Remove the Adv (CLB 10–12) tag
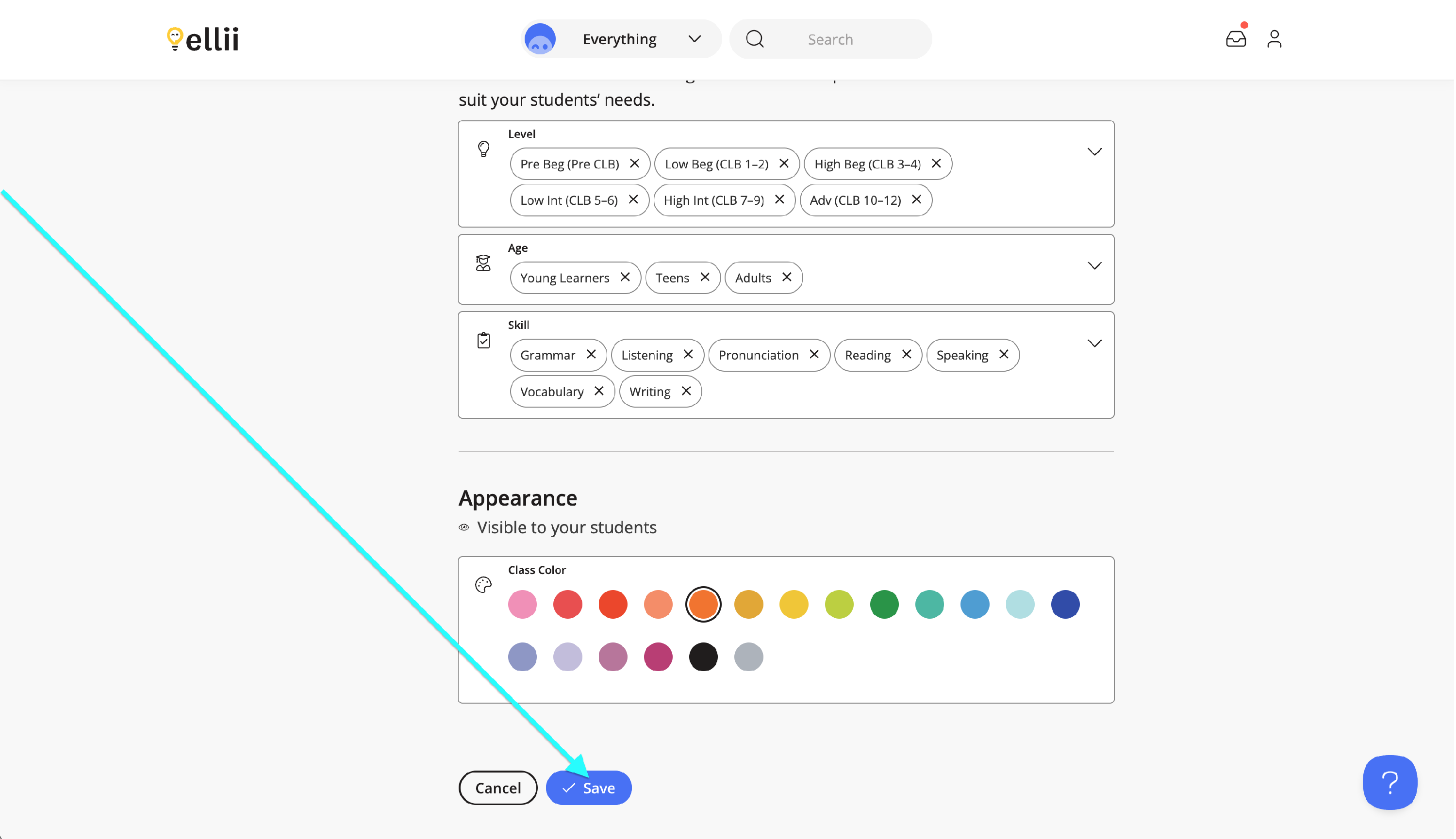The height and width of the screenshot is (839, 1456). [916, 199]
